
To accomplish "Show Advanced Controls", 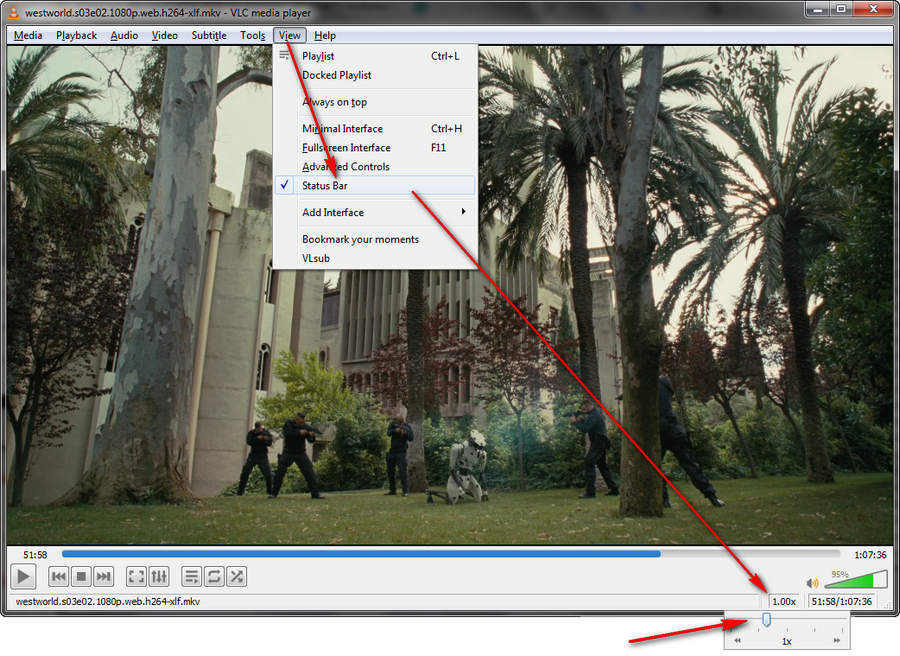I will pyautogui.click(x=375, y=166).
